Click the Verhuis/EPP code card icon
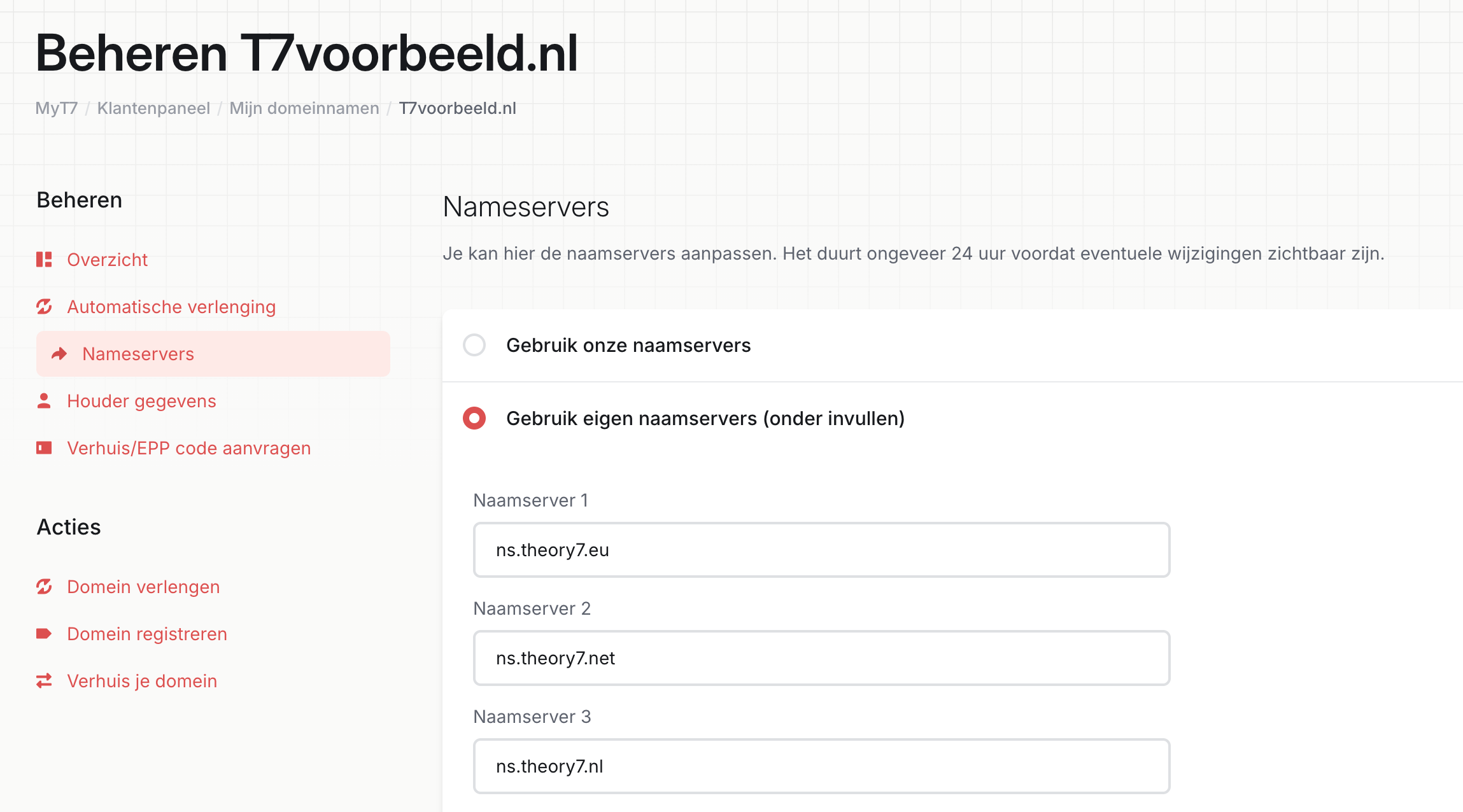1463x812 pixels. [44, 448]
